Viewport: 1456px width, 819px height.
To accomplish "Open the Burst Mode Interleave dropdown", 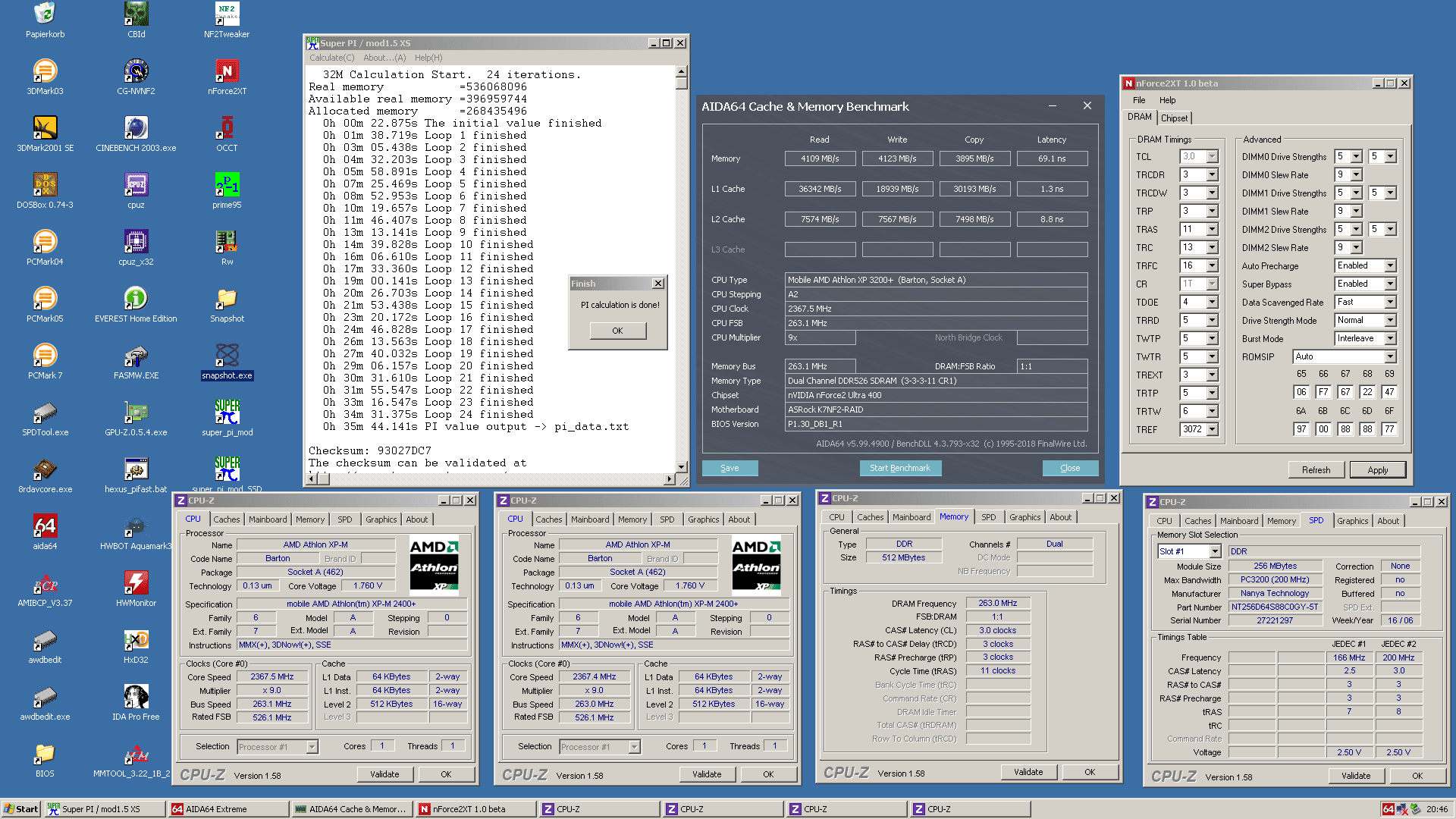I will point(1390,339).
